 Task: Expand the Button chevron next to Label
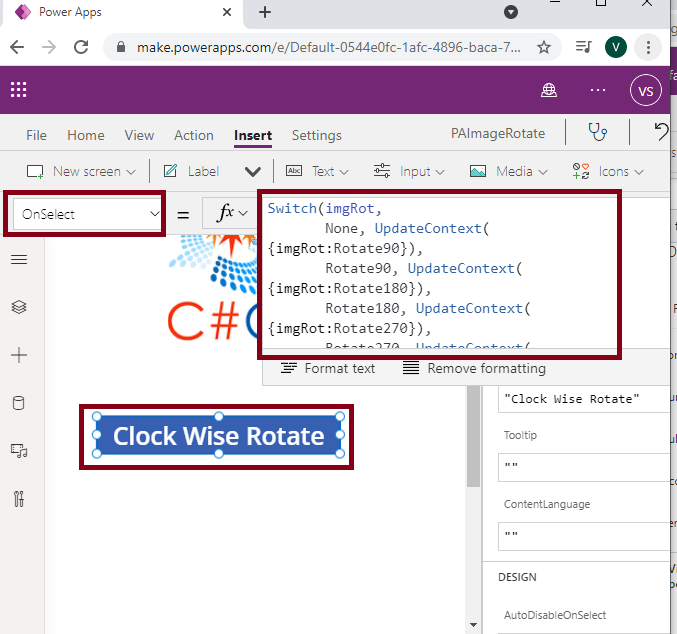[x=253, y=172]
